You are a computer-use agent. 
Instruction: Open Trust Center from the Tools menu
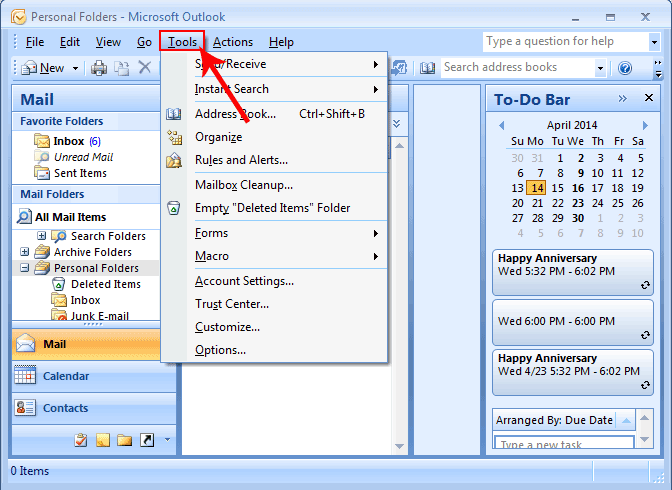click(x=287, y=304)
